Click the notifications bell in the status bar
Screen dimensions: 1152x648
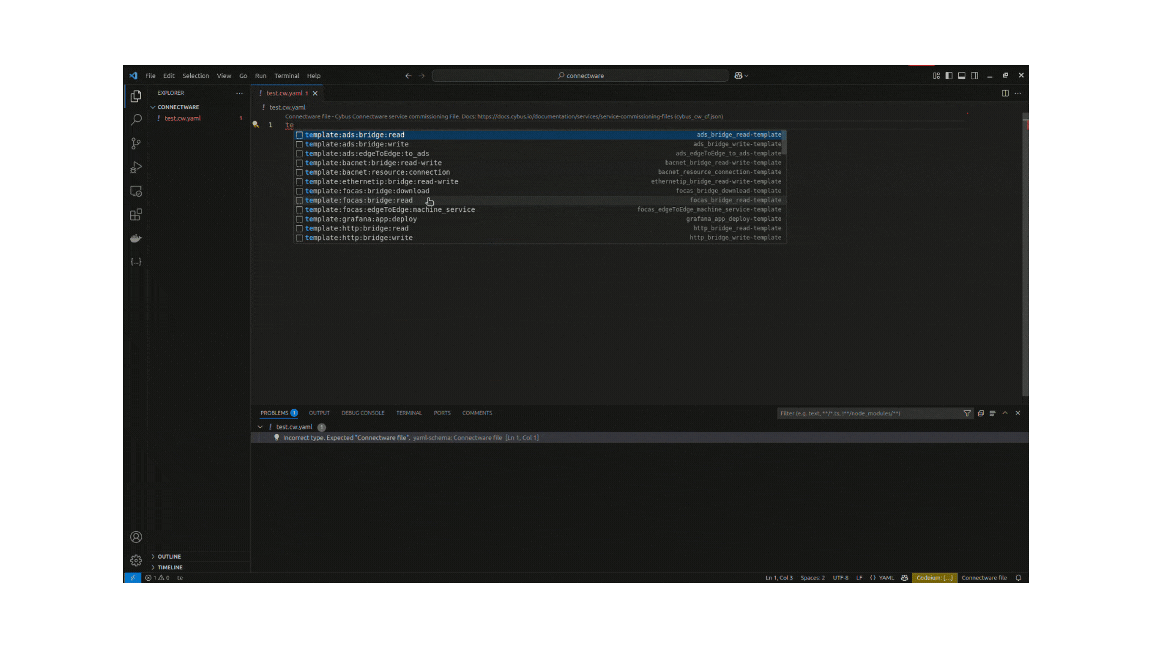click(x=1018, y=577)
